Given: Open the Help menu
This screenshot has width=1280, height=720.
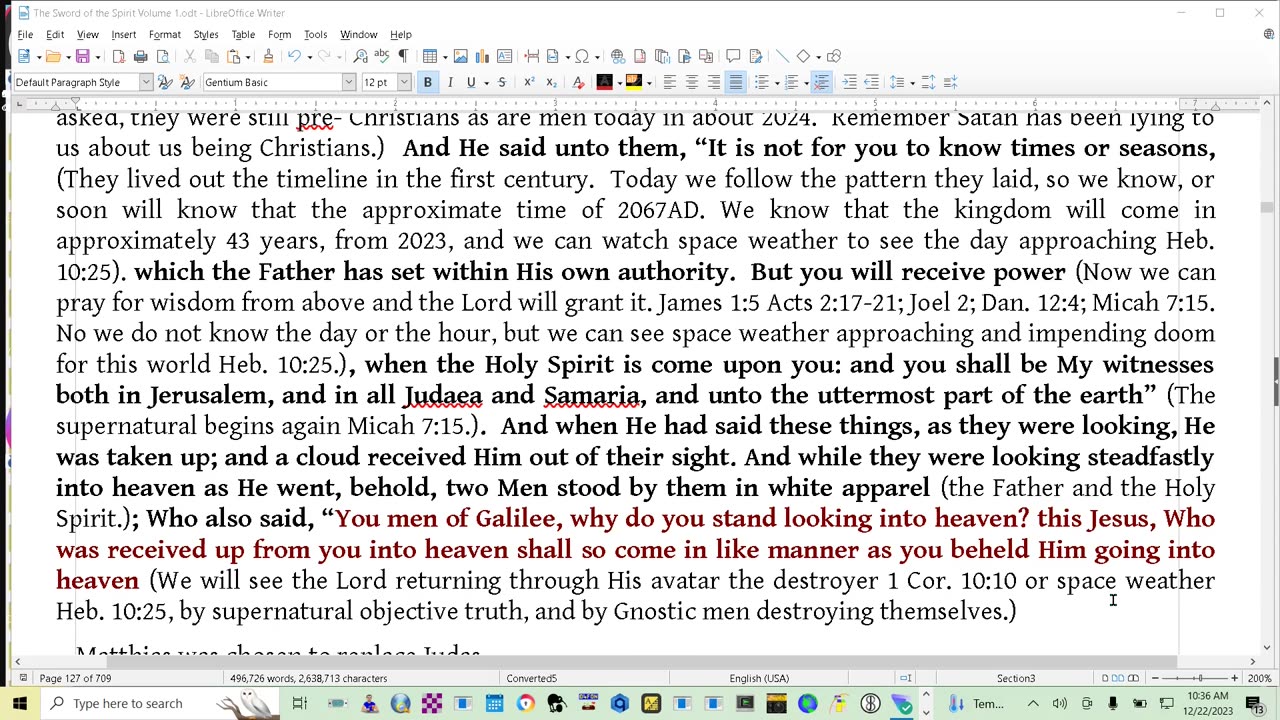Looking at the screenshot, I should [400, 34].
